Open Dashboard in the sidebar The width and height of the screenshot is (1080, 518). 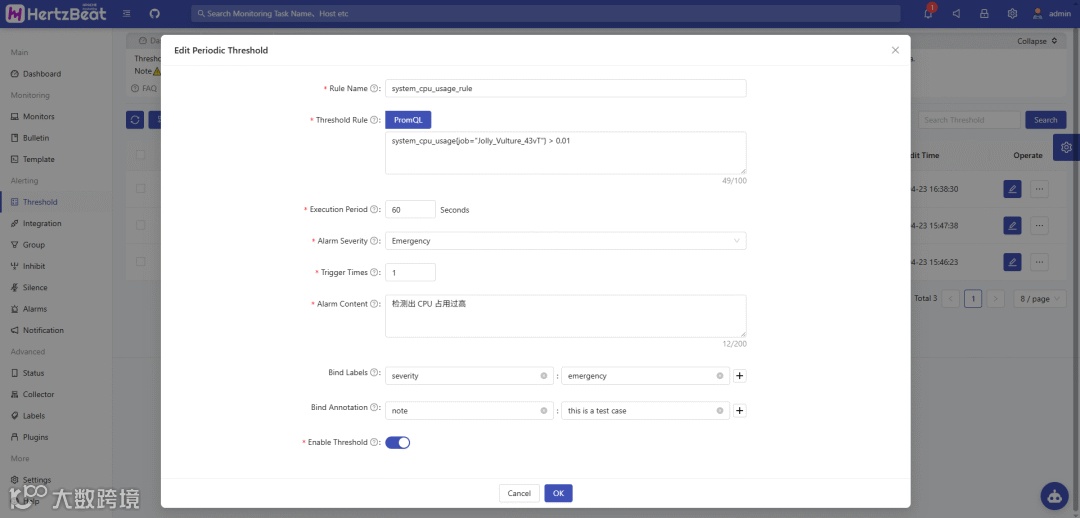pos(41,74)
